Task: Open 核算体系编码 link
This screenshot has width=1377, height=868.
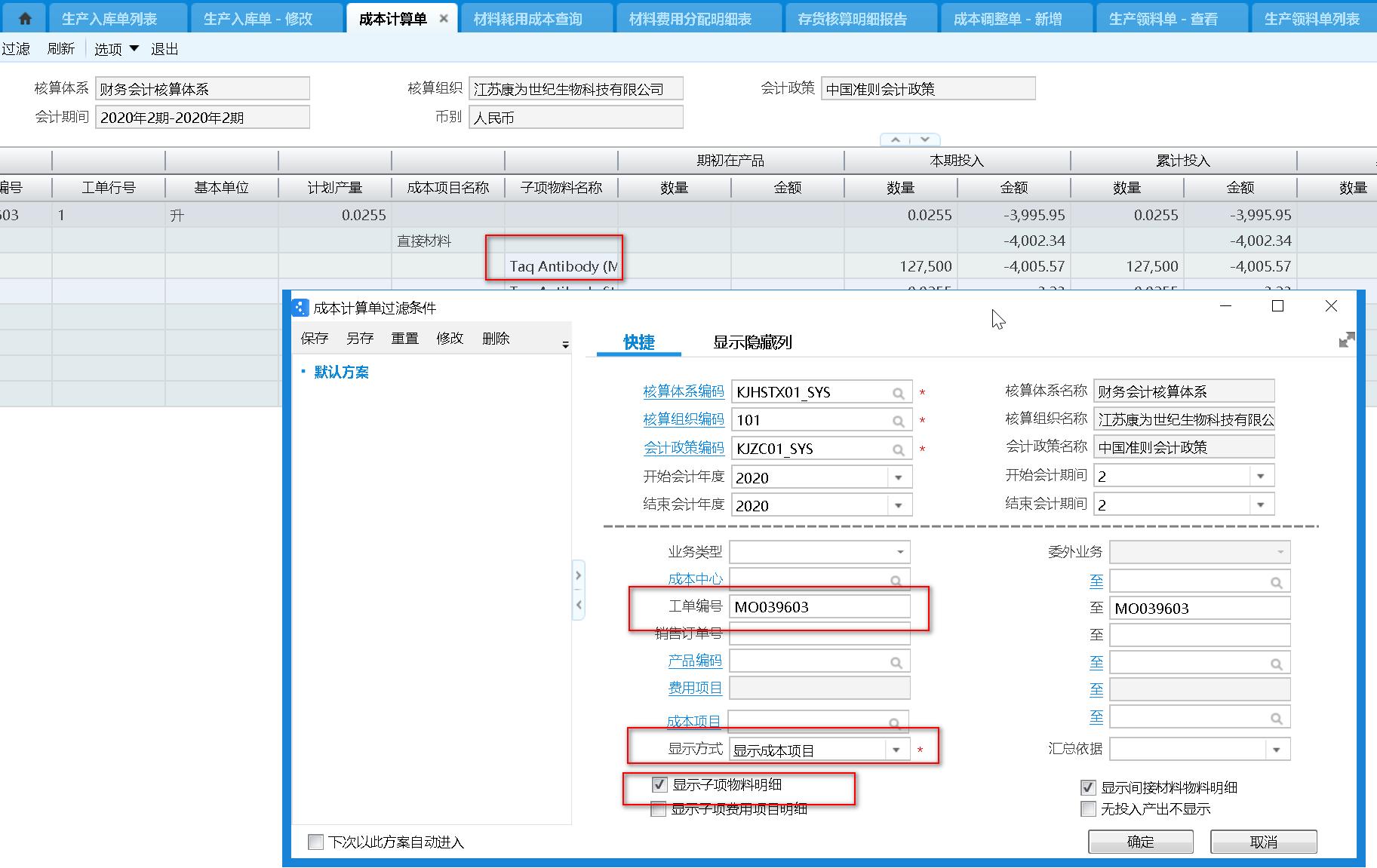Action: [684, 391]
